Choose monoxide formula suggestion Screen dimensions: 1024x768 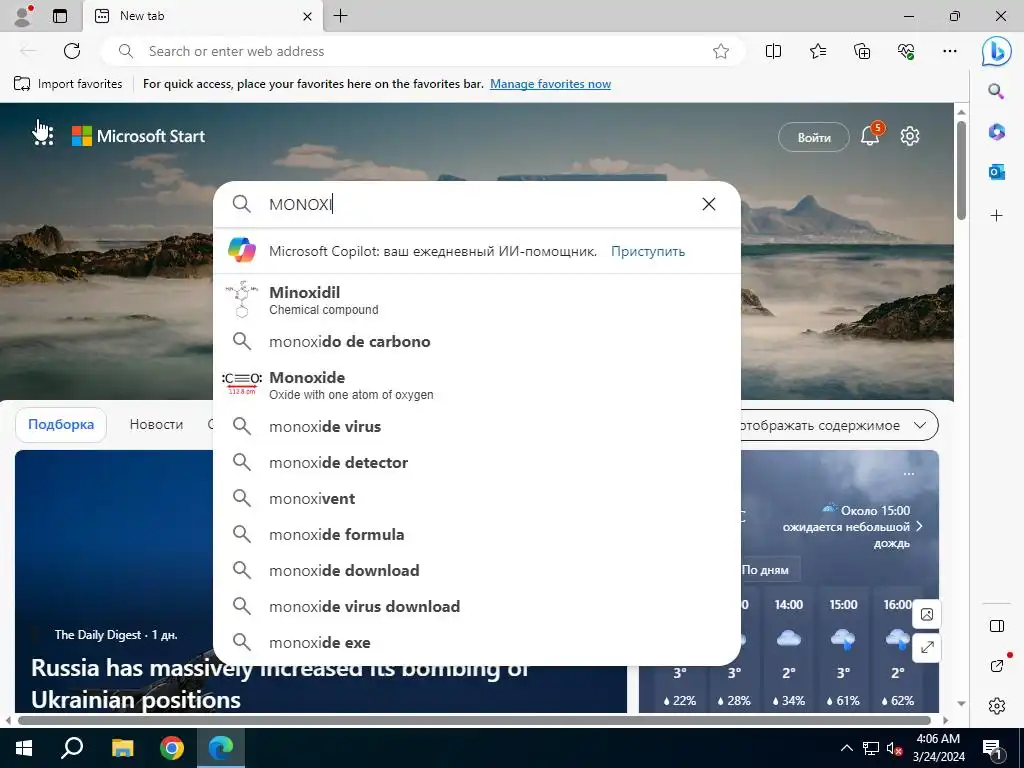[477, 534]
